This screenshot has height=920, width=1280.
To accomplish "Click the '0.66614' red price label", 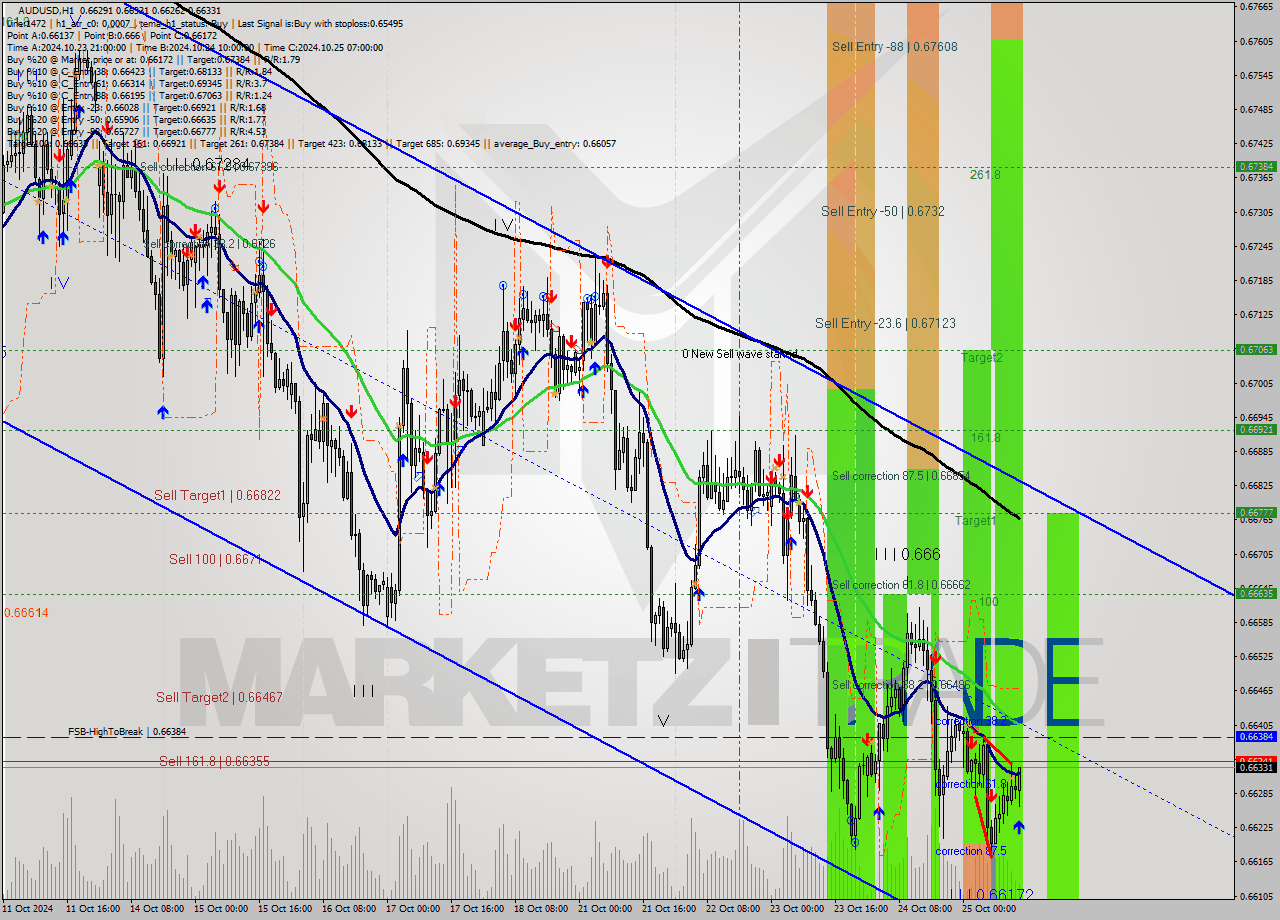I will pyautogui.click(x=27, y=612).
